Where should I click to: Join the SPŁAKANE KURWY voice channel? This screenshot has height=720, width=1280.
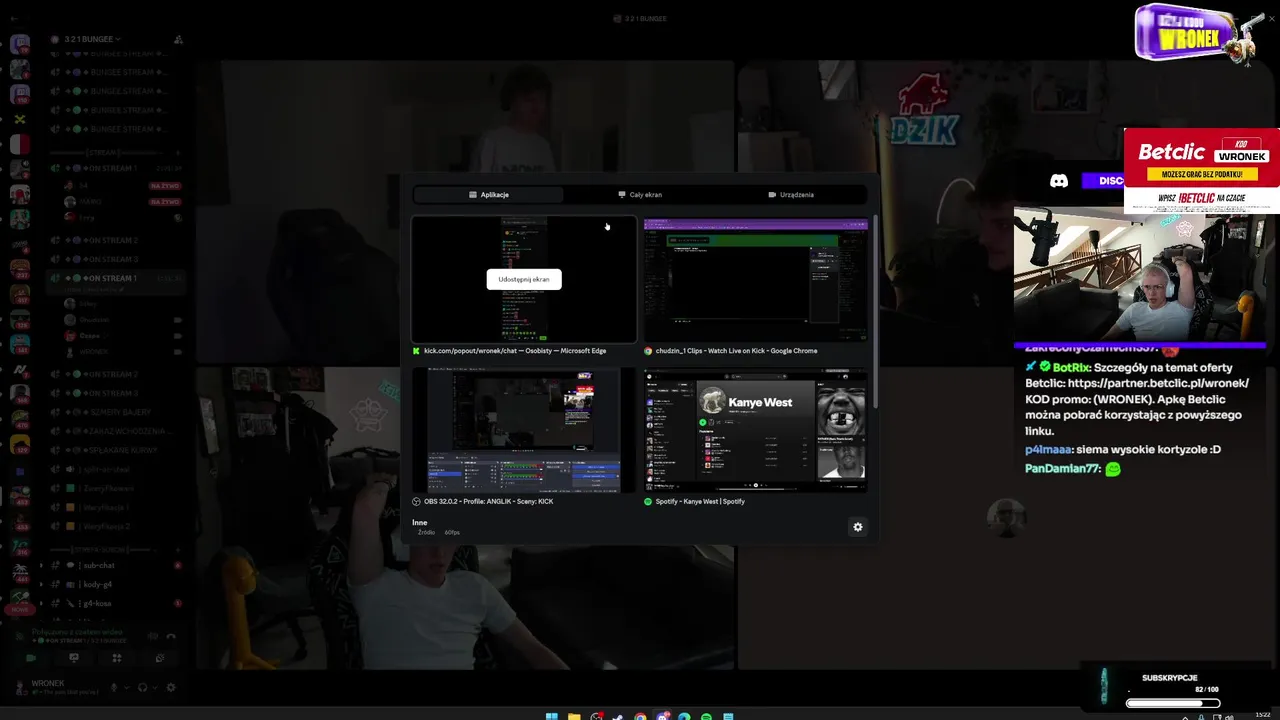(x=115, y=450)
